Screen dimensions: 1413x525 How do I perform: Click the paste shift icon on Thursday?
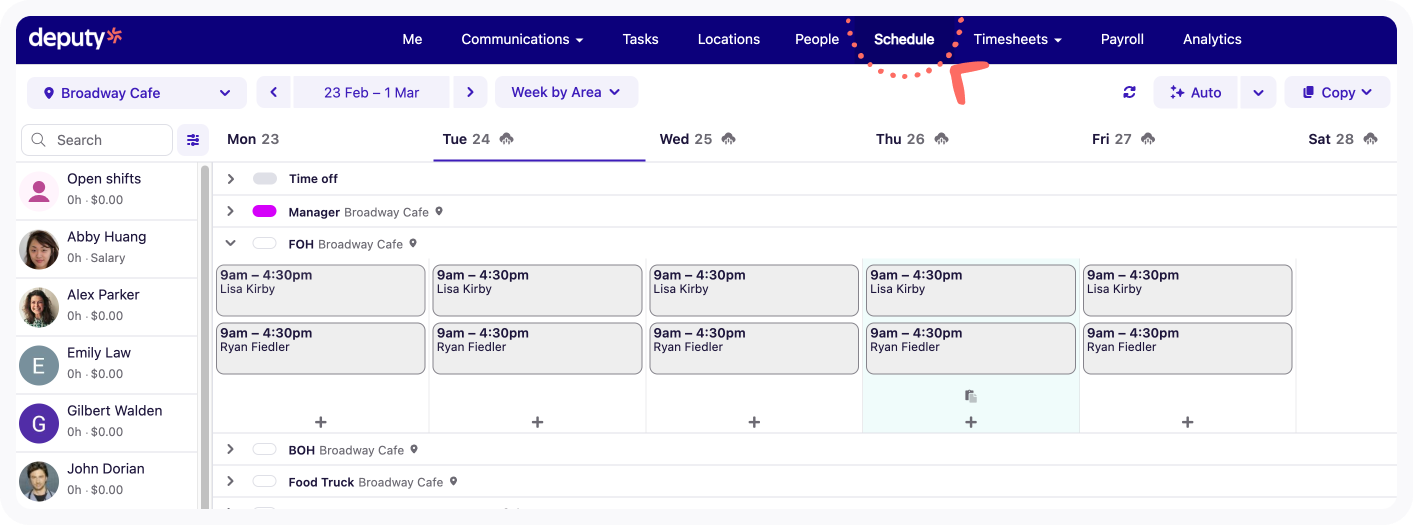tap(970, 397)
